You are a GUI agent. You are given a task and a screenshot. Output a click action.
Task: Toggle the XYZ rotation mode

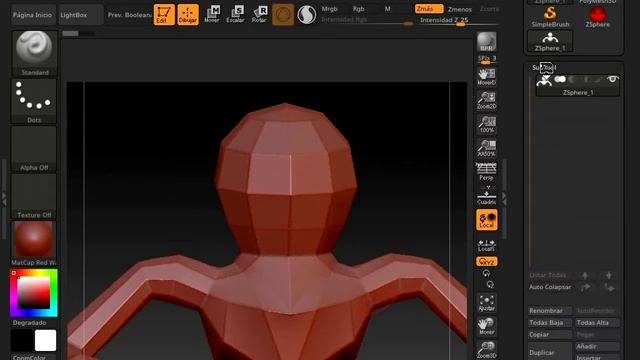[x=487, y=262]
